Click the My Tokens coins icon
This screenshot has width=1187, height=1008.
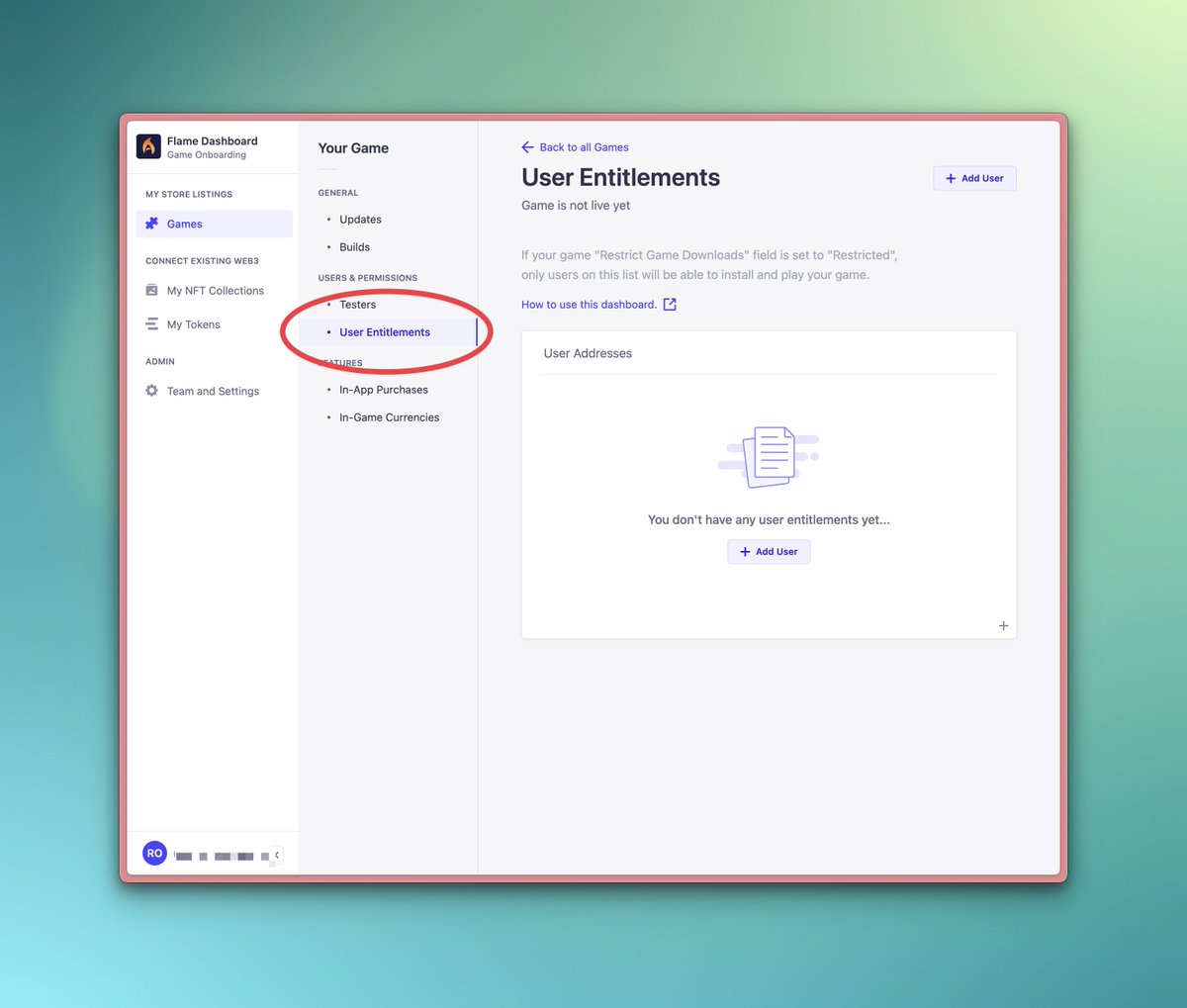[x=151, y=323]
